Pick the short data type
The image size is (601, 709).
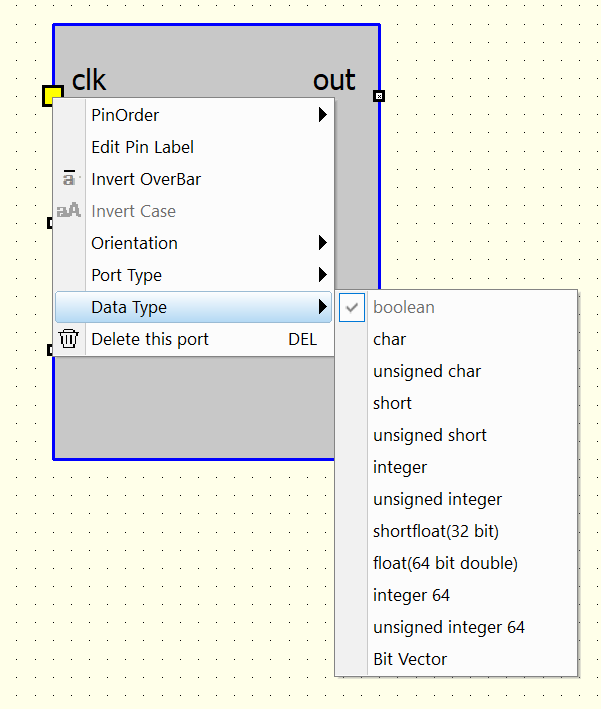point(393,403)
